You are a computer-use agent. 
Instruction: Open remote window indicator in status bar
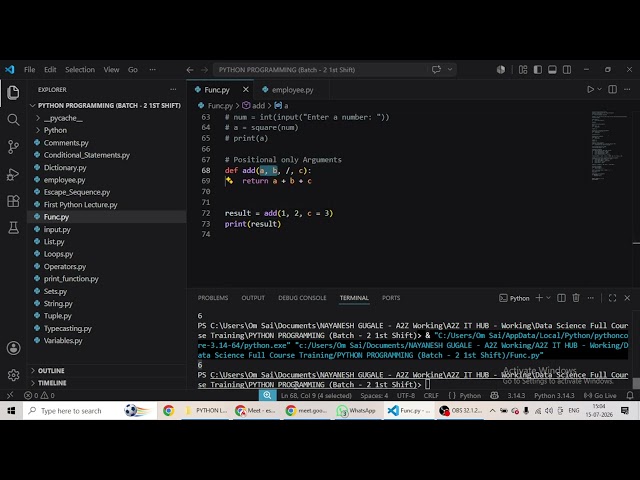coord(10,396)
